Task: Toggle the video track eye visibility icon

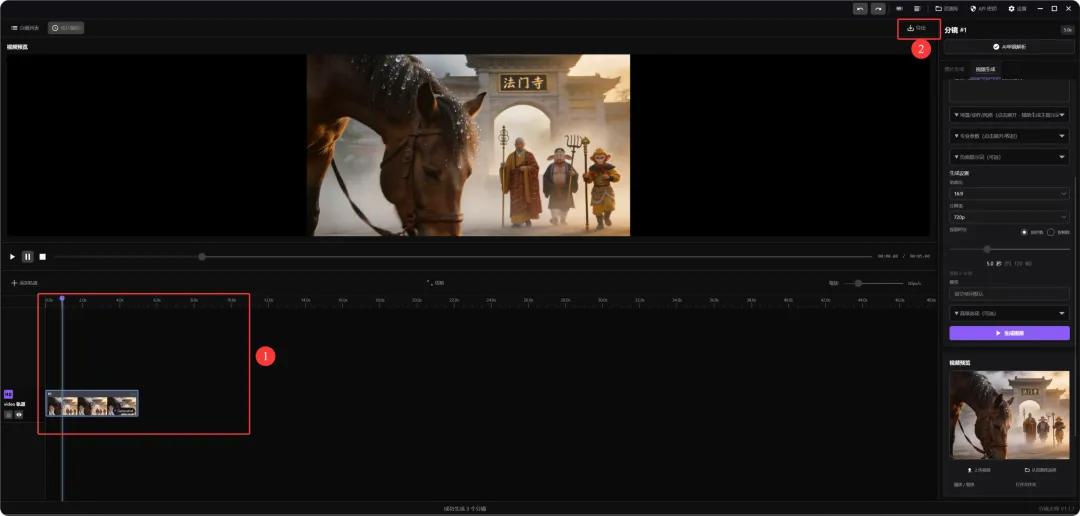Action: click(19, 414)
